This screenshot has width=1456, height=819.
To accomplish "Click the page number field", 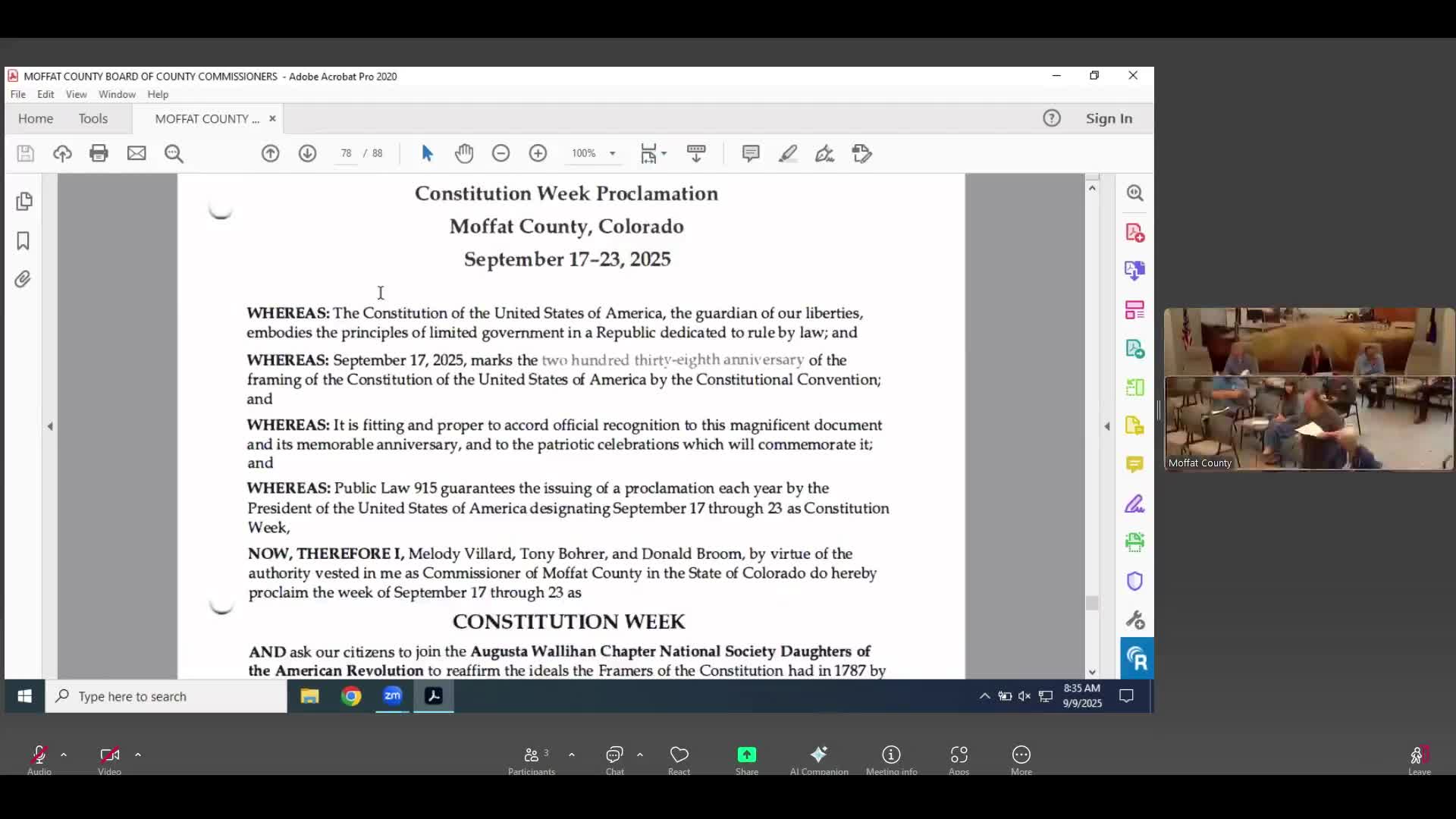I will coord(347,153).
